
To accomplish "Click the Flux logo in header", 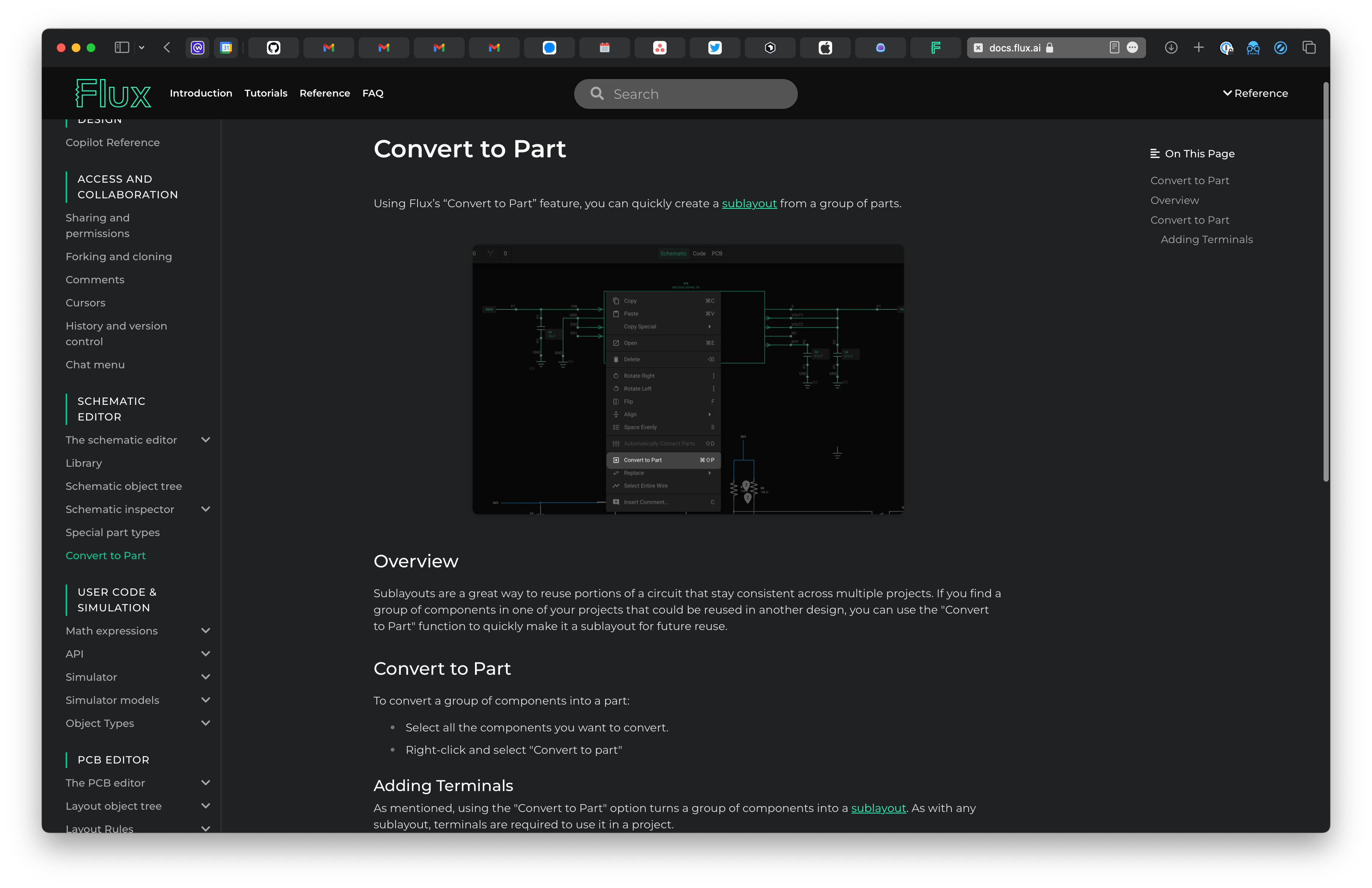I will (x=113, y=93).
